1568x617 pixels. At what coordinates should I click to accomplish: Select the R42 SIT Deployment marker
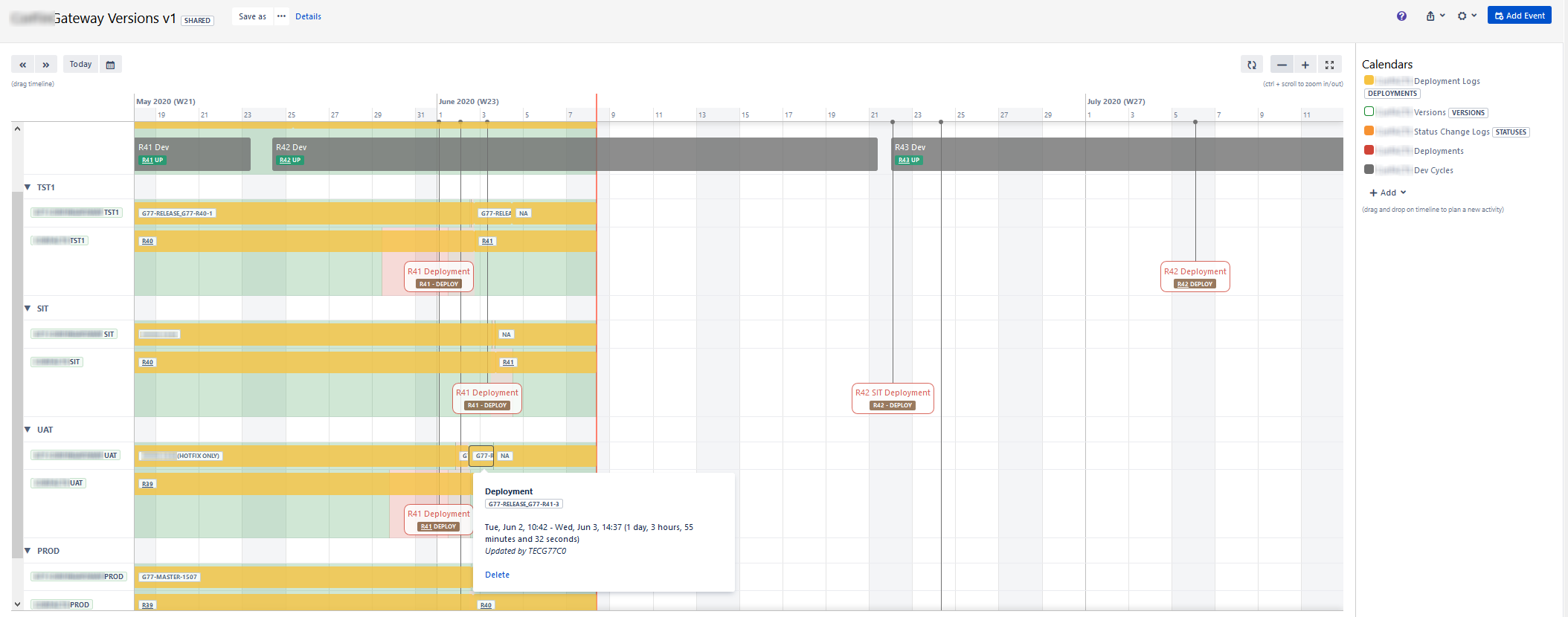click(x=893, y=398)
